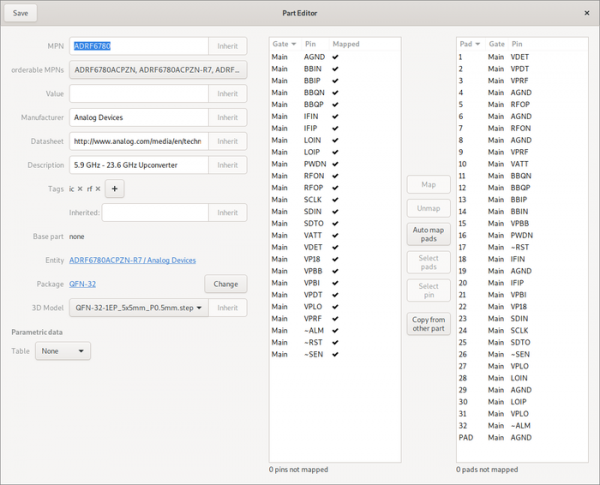Open the 3D Model dropdown
This screenshot has height=485, width=600.
139,309
